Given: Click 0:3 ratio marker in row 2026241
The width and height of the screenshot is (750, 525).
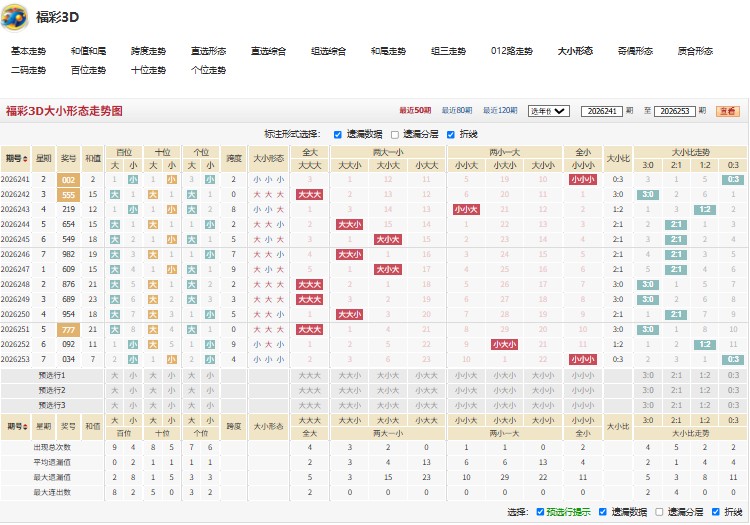Looking at the screenshot, I should [733, 180].
